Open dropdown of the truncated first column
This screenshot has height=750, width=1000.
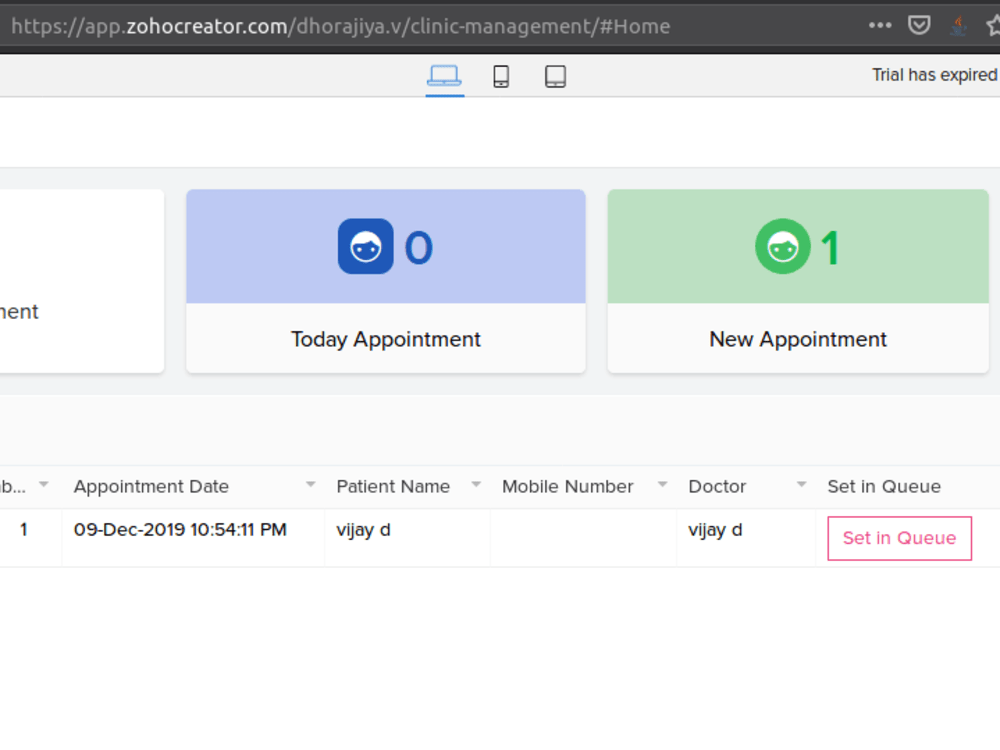tap(43, 485)
